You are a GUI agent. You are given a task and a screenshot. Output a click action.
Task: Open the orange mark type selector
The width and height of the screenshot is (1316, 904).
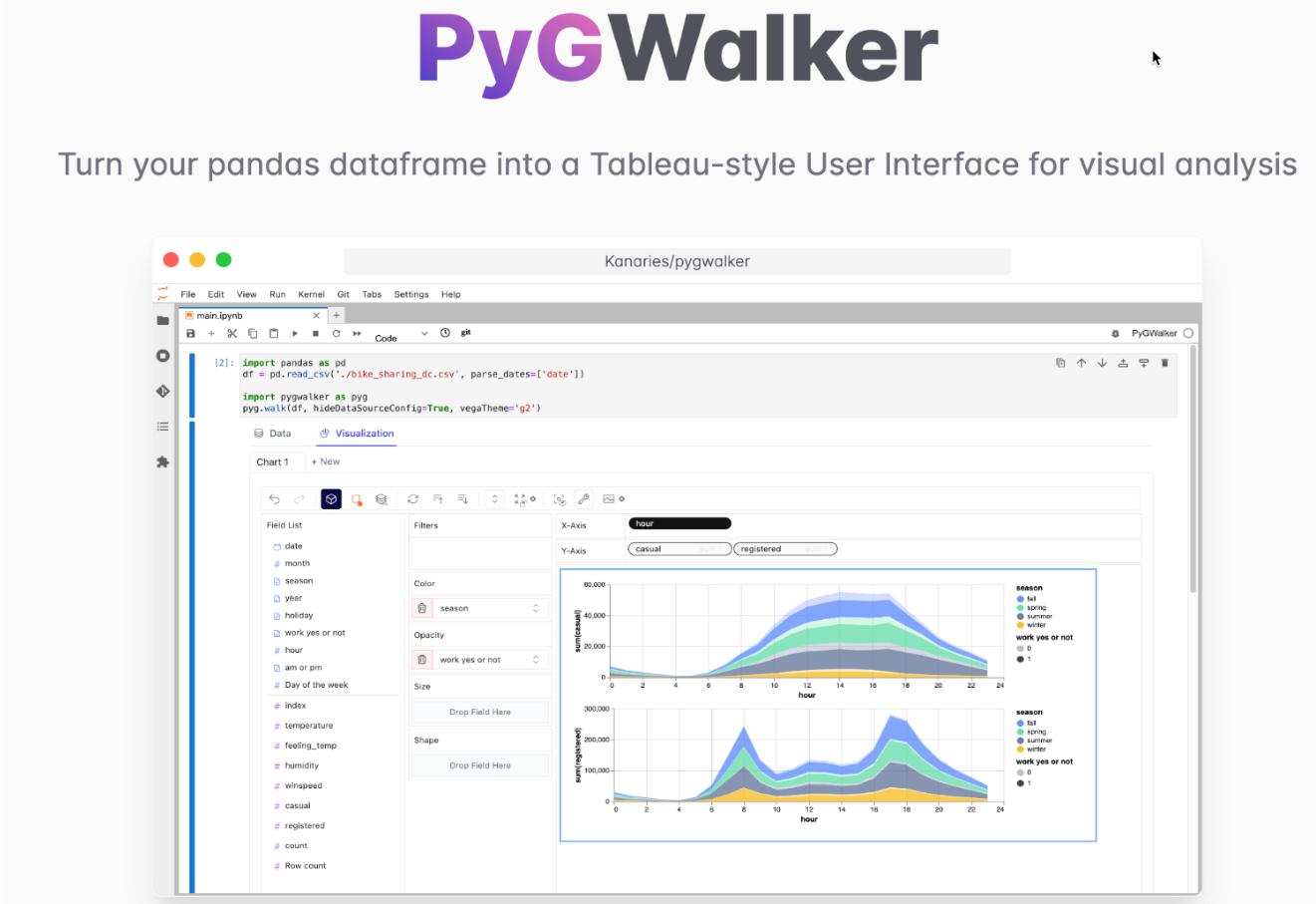[x=357, y=499]
